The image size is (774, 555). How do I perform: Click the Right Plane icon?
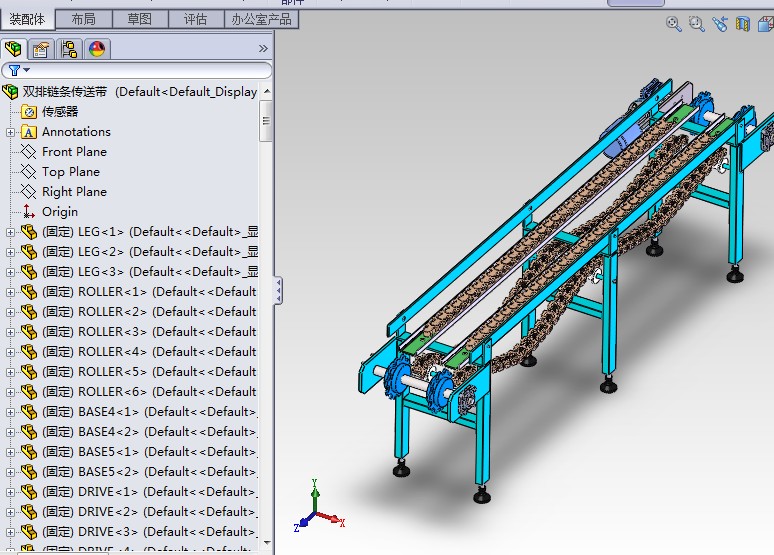tap(29, 192)
